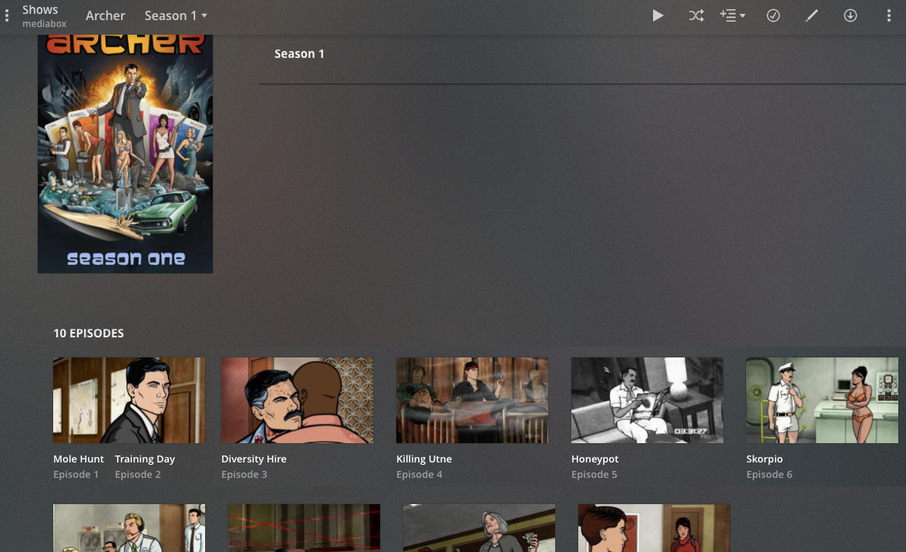Expand the Season 1 dropdown
906x552 pixels.
(x=176, y=16)
